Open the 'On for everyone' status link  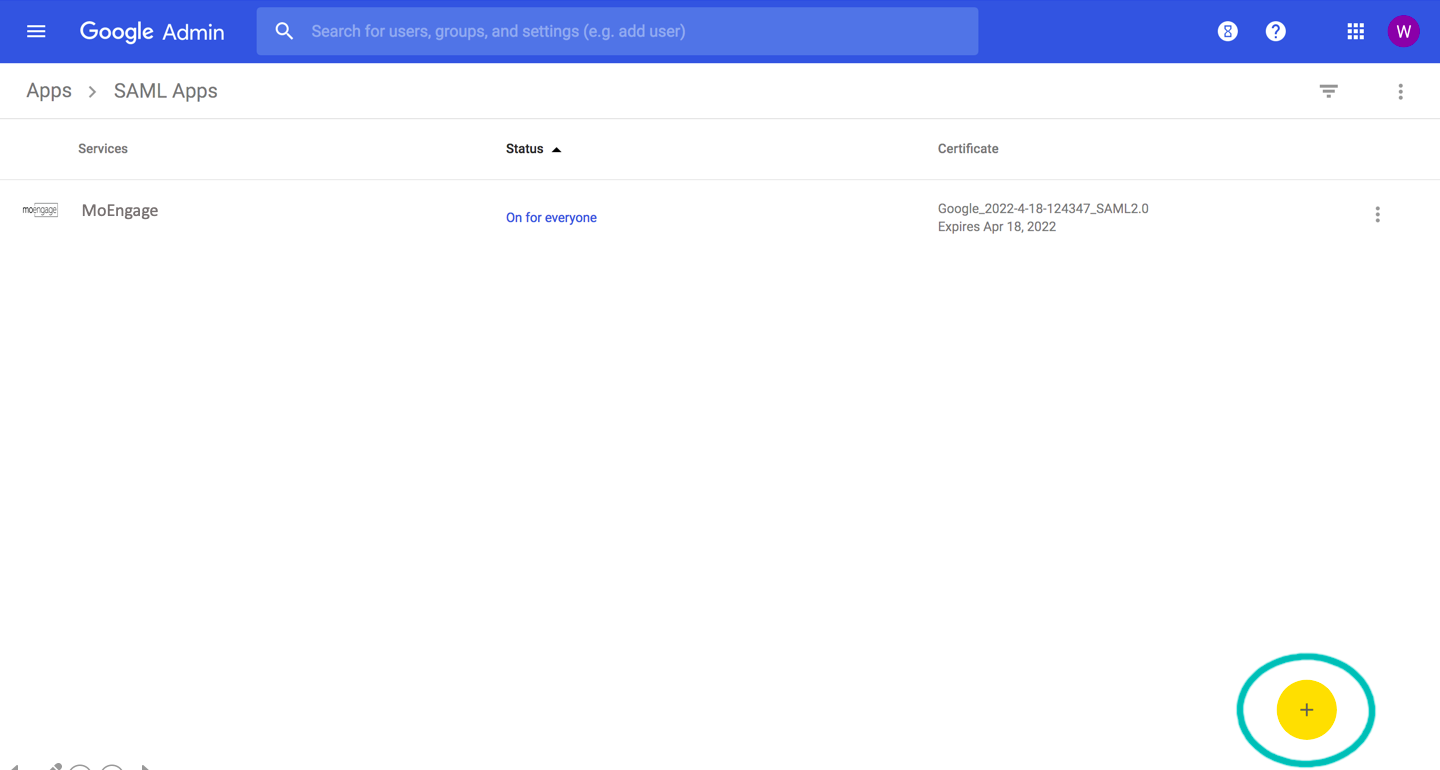pos(551,217)
